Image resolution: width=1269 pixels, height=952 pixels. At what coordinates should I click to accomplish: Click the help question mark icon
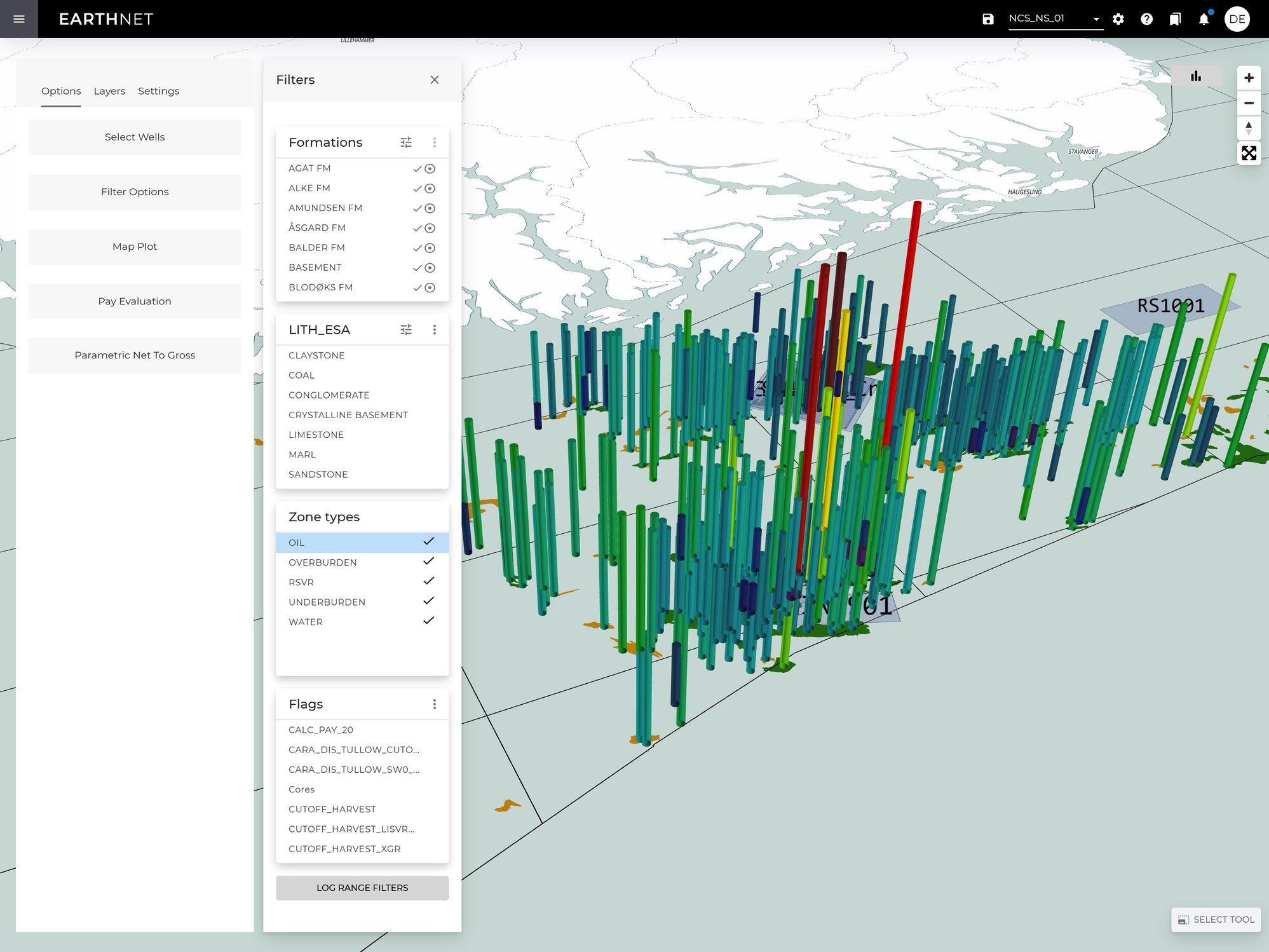pos(1147,19)
